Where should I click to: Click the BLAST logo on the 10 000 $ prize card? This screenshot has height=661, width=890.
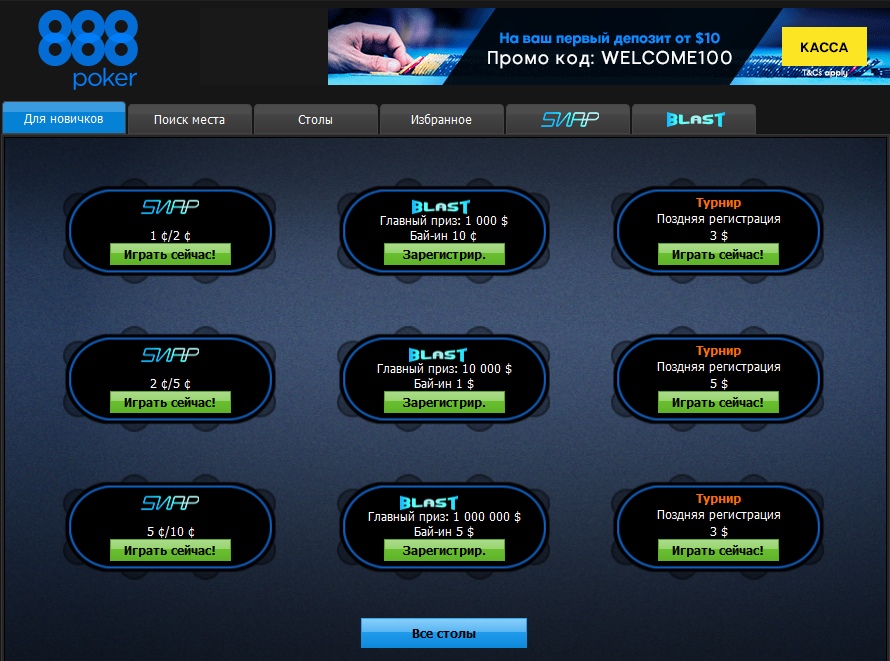(438, 355)
